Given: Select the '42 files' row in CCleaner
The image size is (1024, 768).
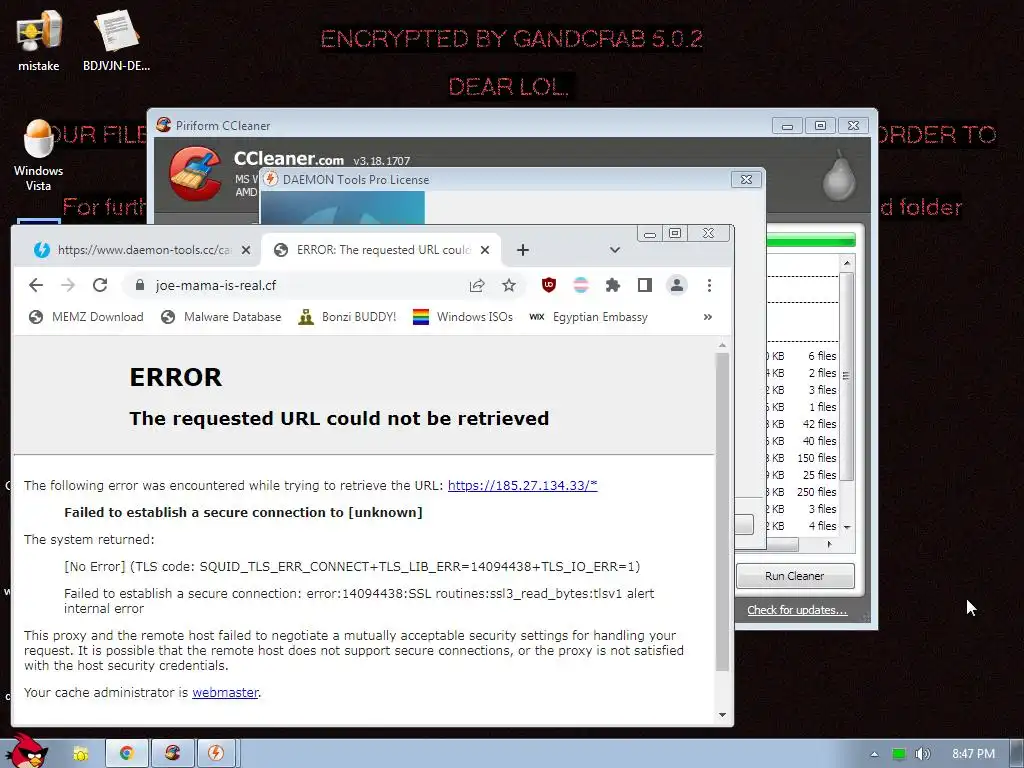Looking at the screenshot, I should pos(802,424).
